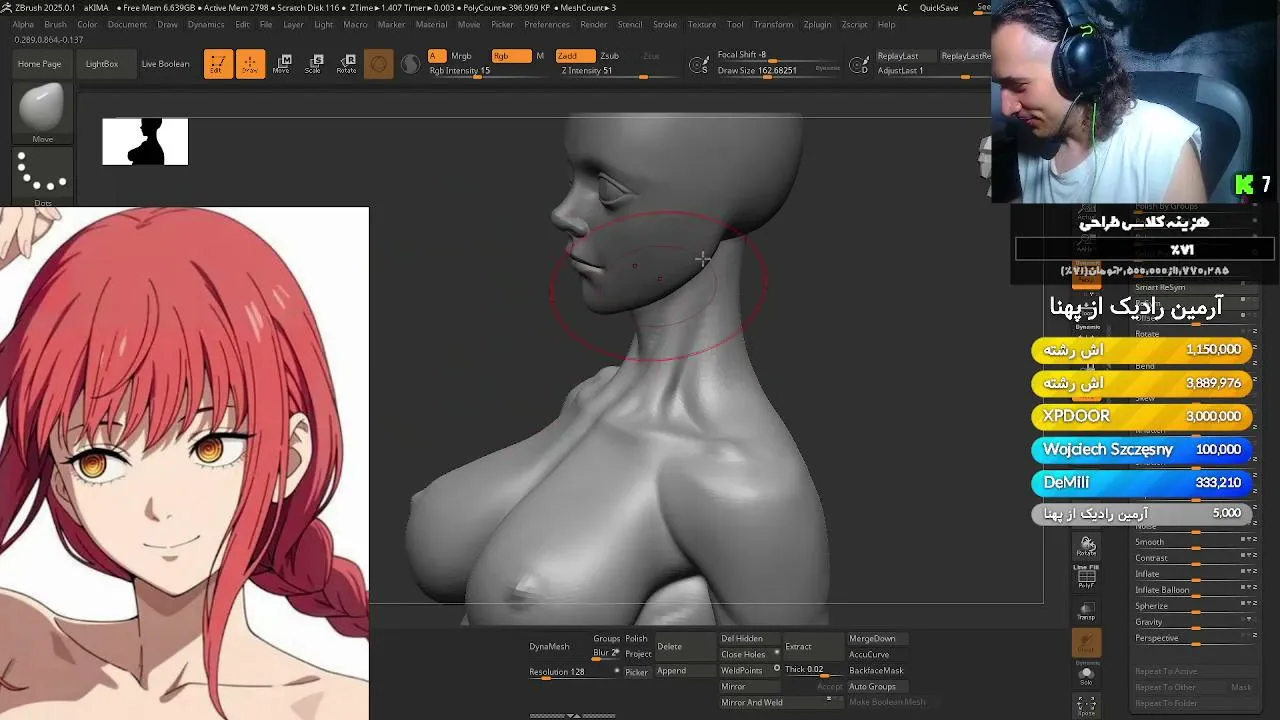
Task: Click the Xpose icon in the right shelf
Action: point(1087,706)
